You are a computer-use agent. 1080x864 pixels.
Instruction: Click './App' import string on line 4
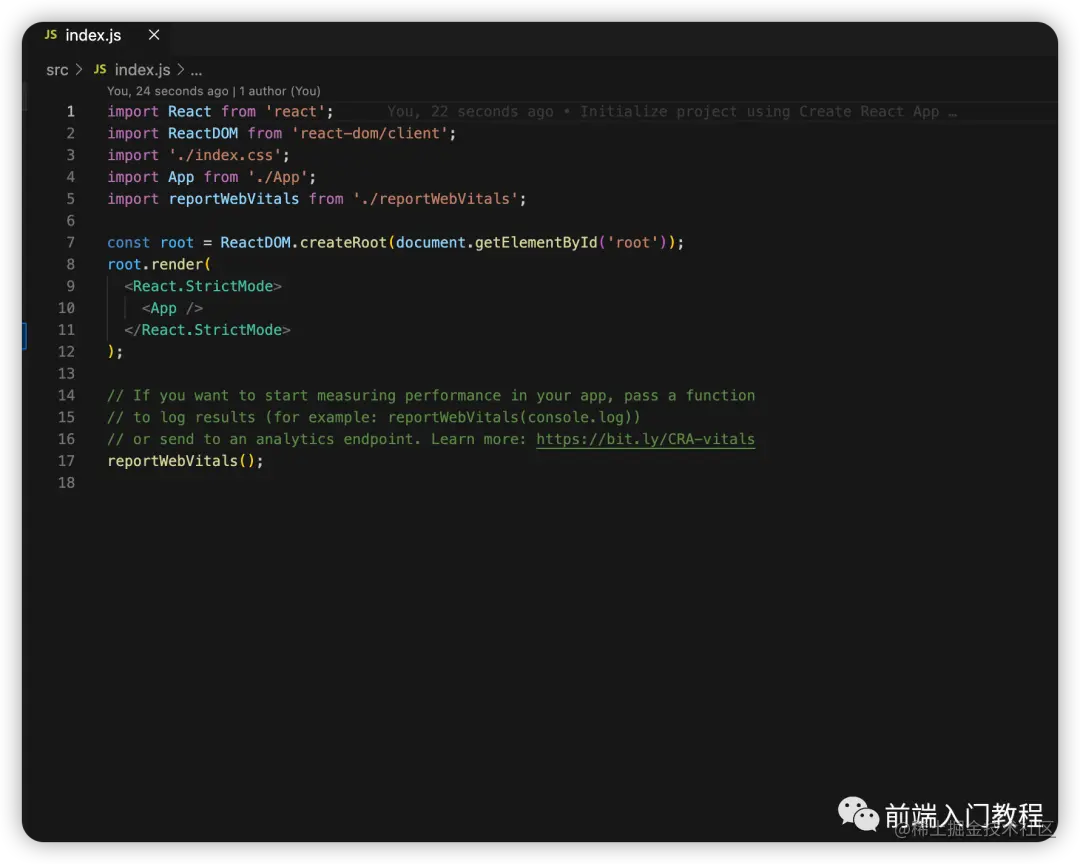[278, 177]
